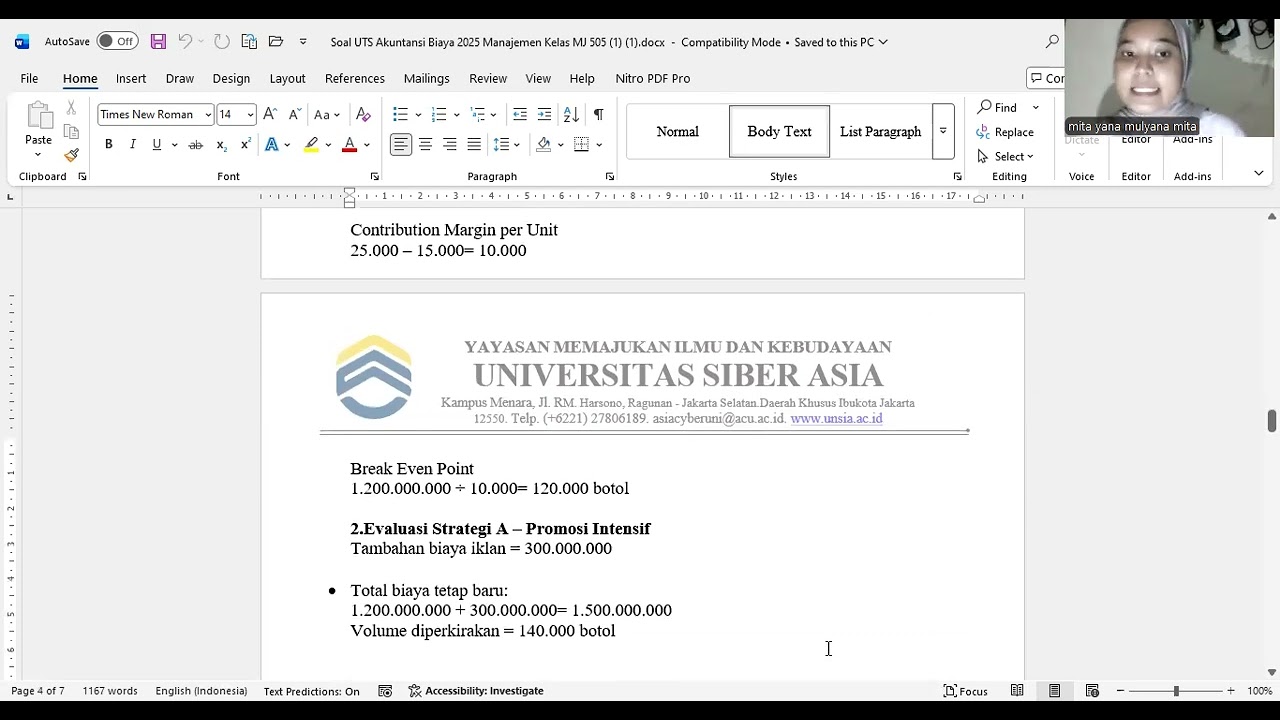Click the vertical scrollbar thumb
The width and height of the screenshot is (1280, 720).
(x=1272, y=421)
